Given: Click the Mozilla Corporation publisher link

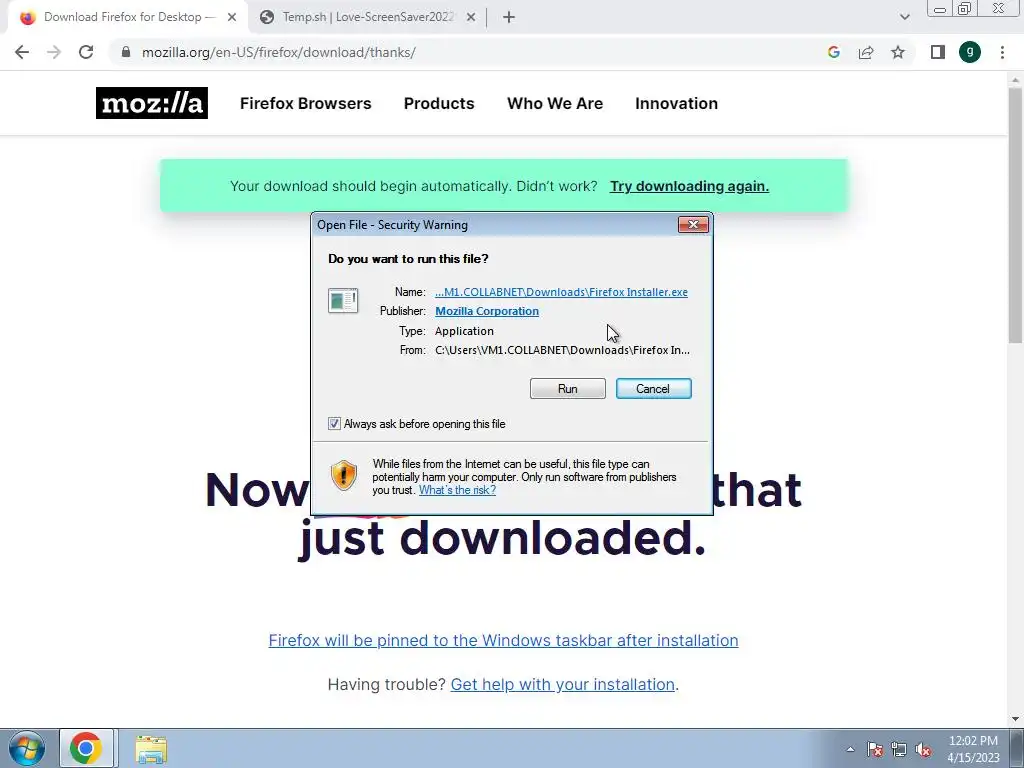Looking at the screenshot, I should (x=487, y=311).
